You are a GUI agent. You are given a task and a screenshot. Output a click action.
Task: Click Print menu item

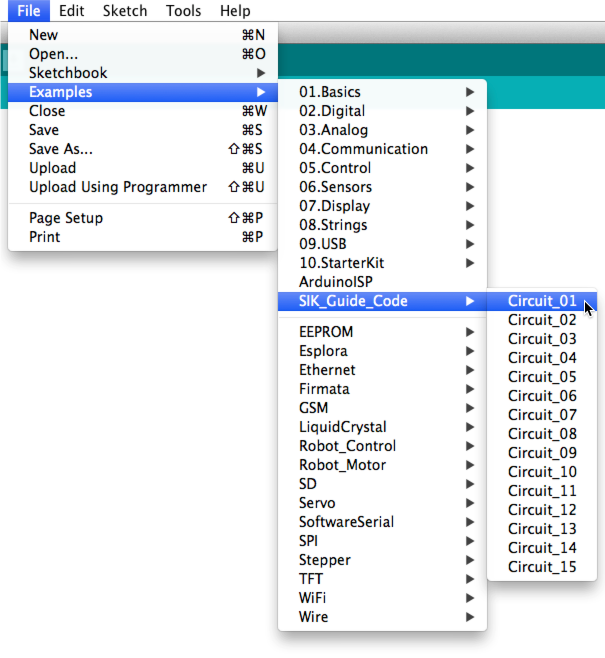coord(143,237)
